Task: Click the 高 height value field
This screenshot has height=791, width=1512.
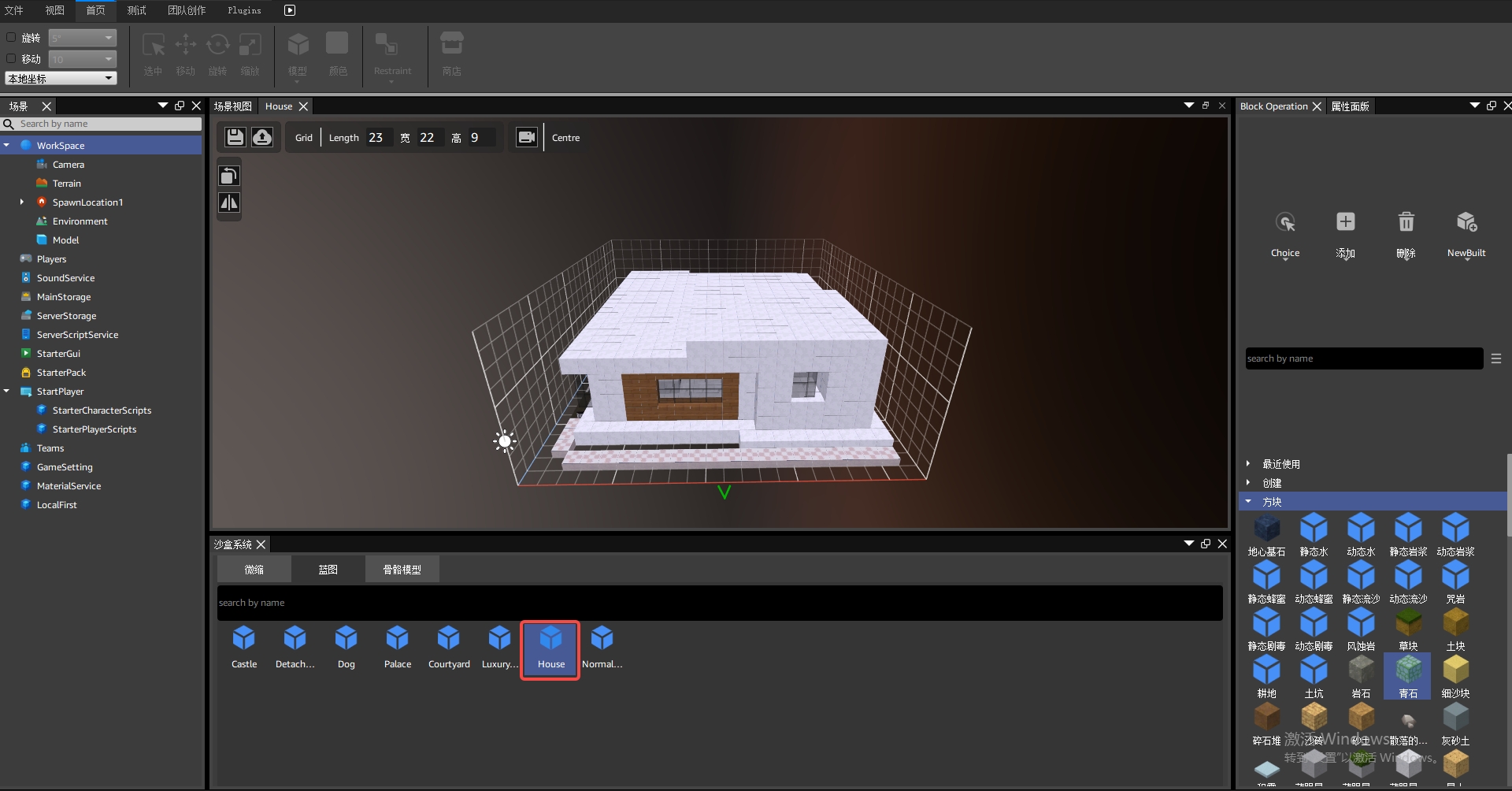Action: coord(481,137)
